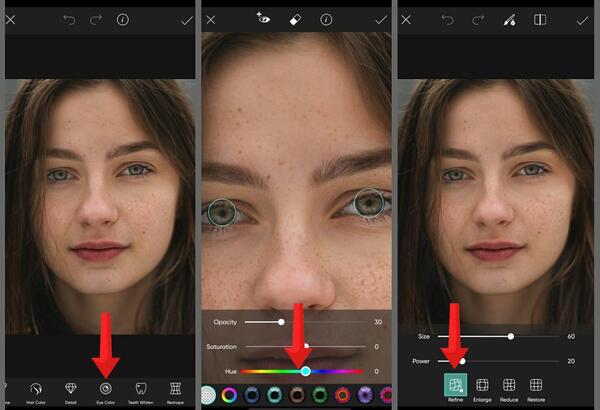600x410 pixels.
Task: Adjust the Saturation slider handle
Action: (x=306, y=346)
